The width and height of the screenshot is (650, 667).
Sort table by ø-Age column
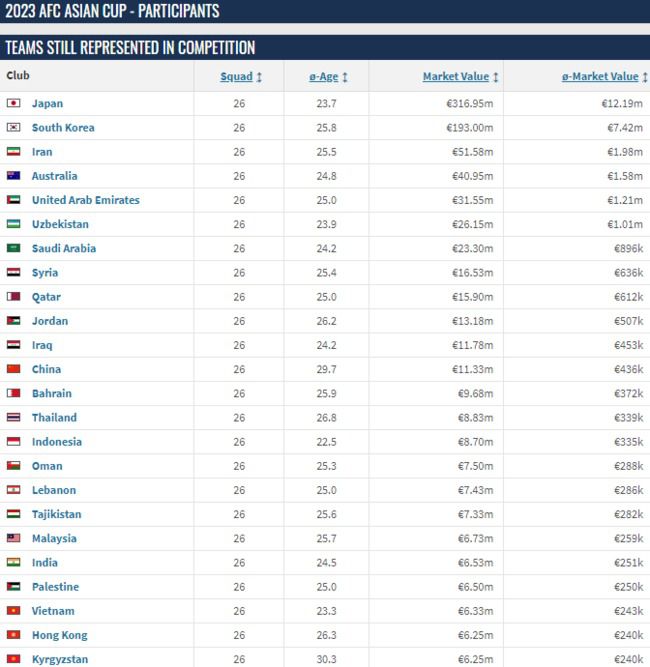coord(328,77)
